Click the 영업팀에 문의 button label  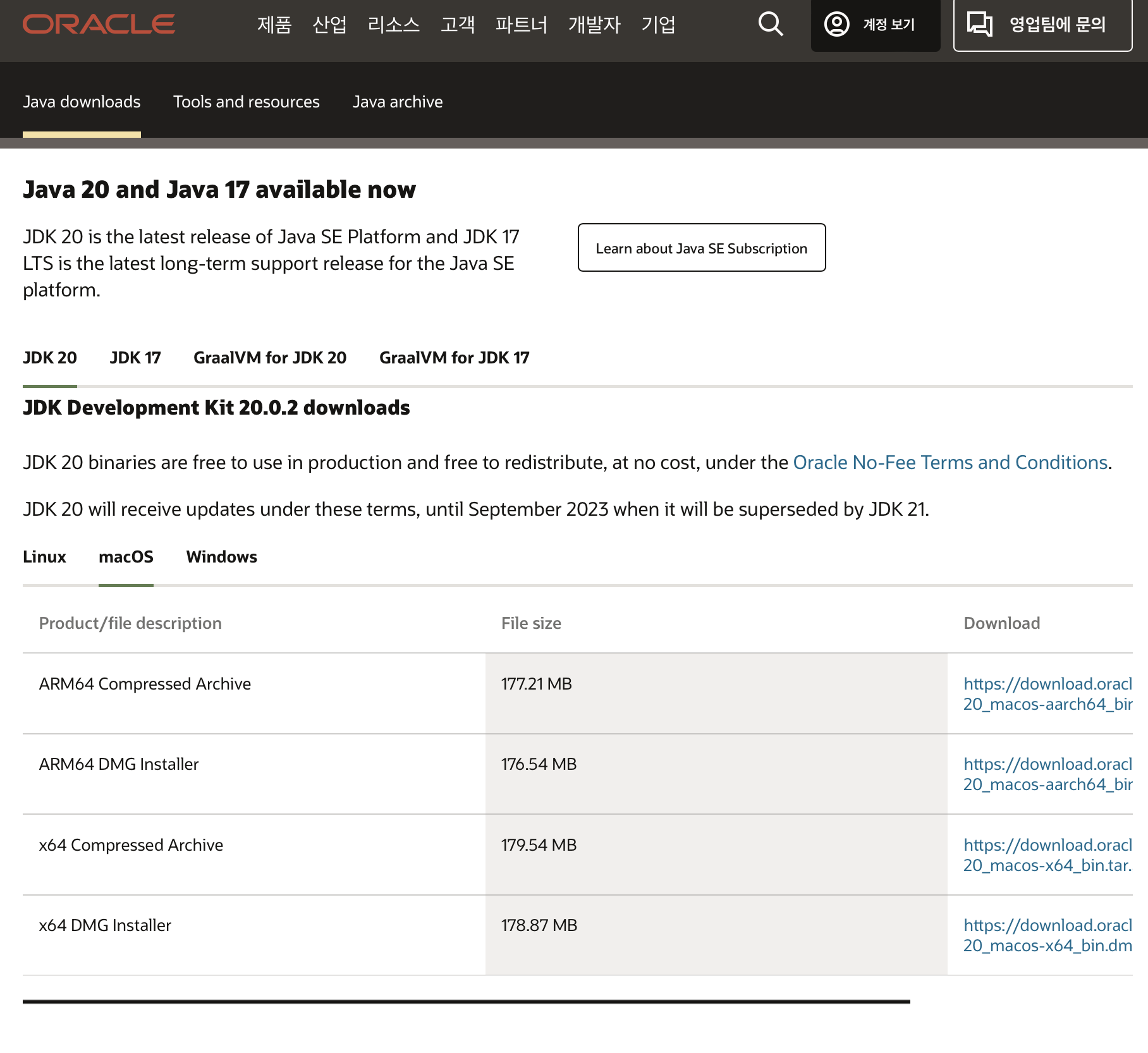(x=1058, y=25)
